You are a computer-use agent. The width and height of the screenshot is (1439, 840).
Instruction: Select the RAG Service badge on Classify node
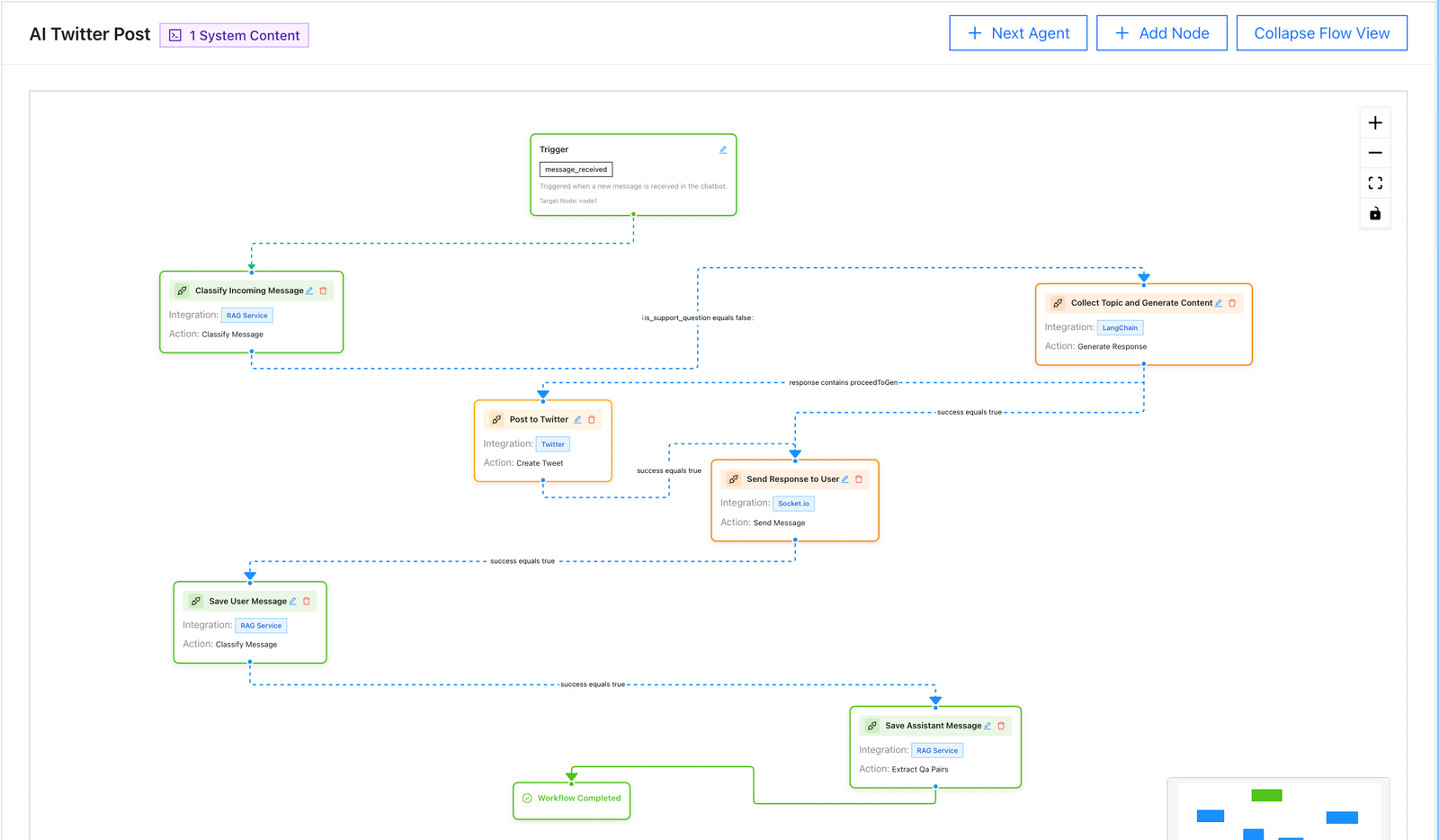click(246, 315)
